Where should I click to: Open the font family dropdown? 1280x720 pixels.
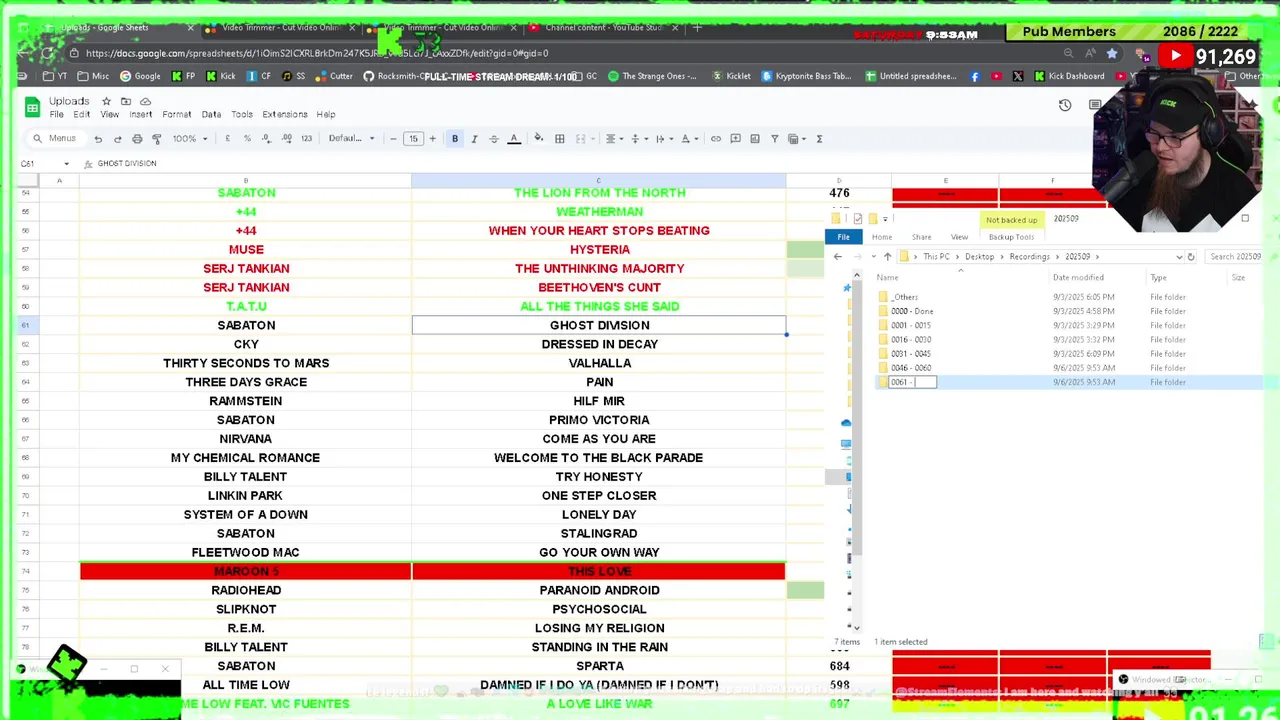[351, 139]
